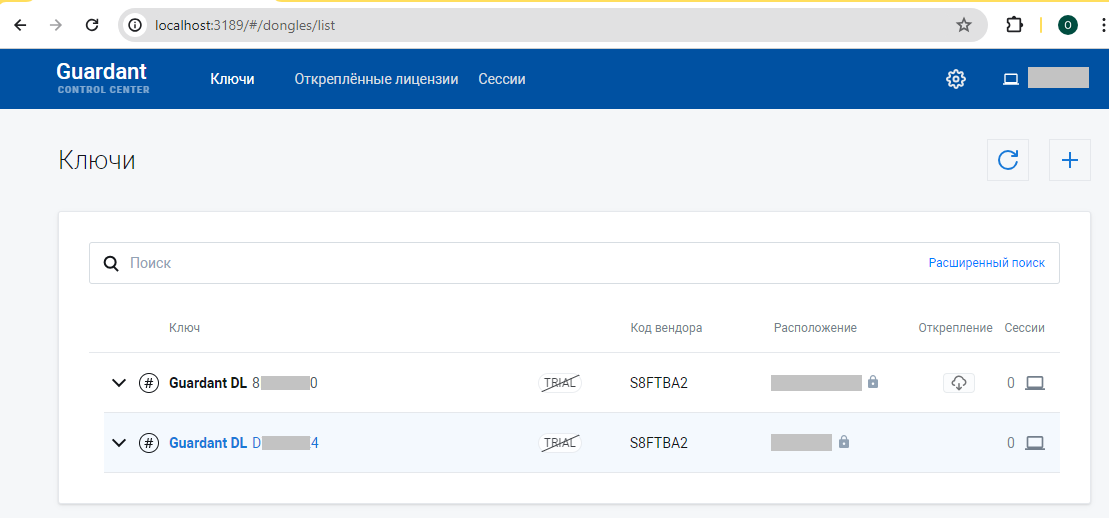Click the Ключи page heading
Viewport: 1109px width, 518px height.
tap(97, 160)
